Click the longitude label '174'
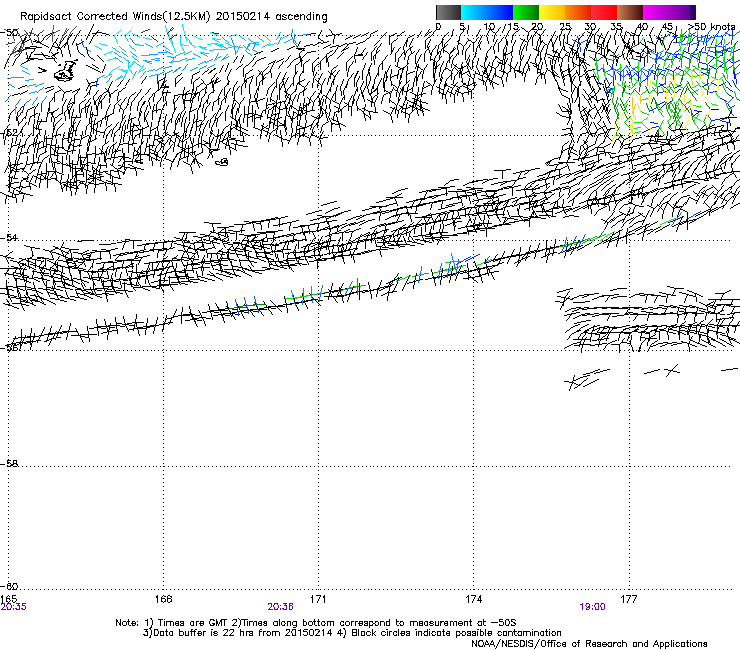 (473, 599)
